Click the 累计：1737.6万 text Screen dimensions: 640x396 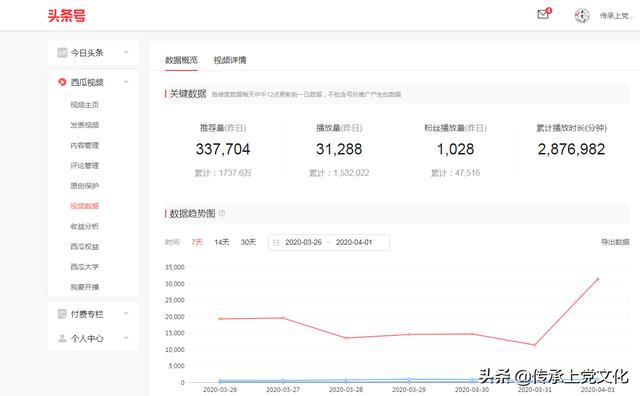[x=223, y=173]
